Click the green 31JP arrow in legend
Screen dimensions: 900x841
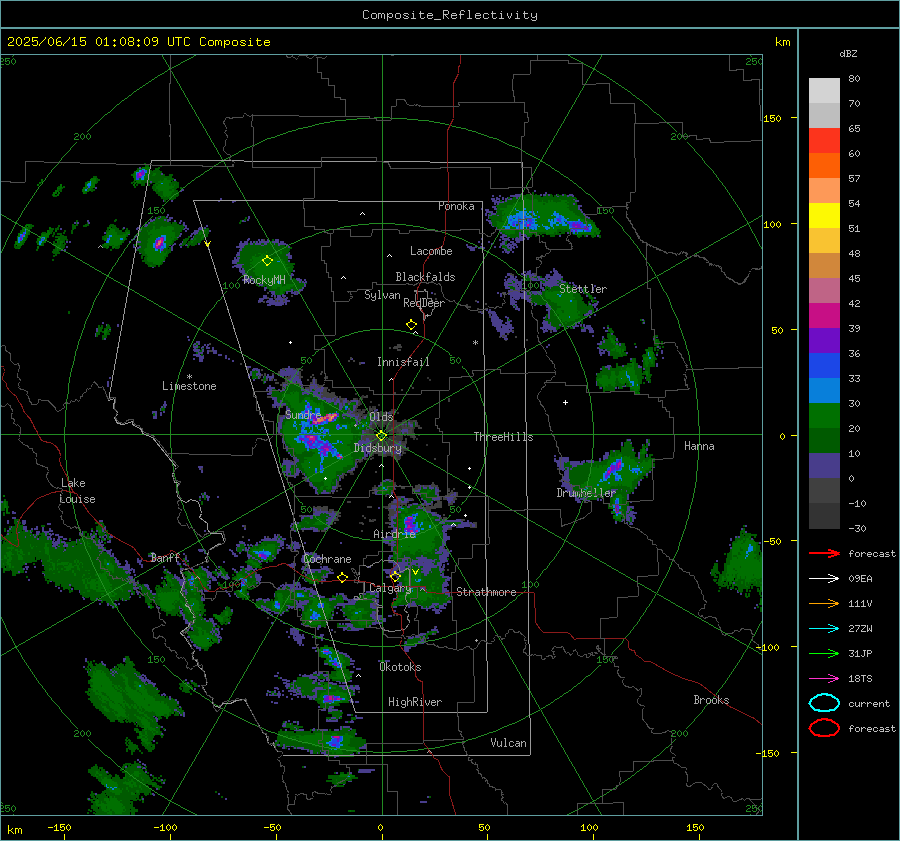click(824, 653)
